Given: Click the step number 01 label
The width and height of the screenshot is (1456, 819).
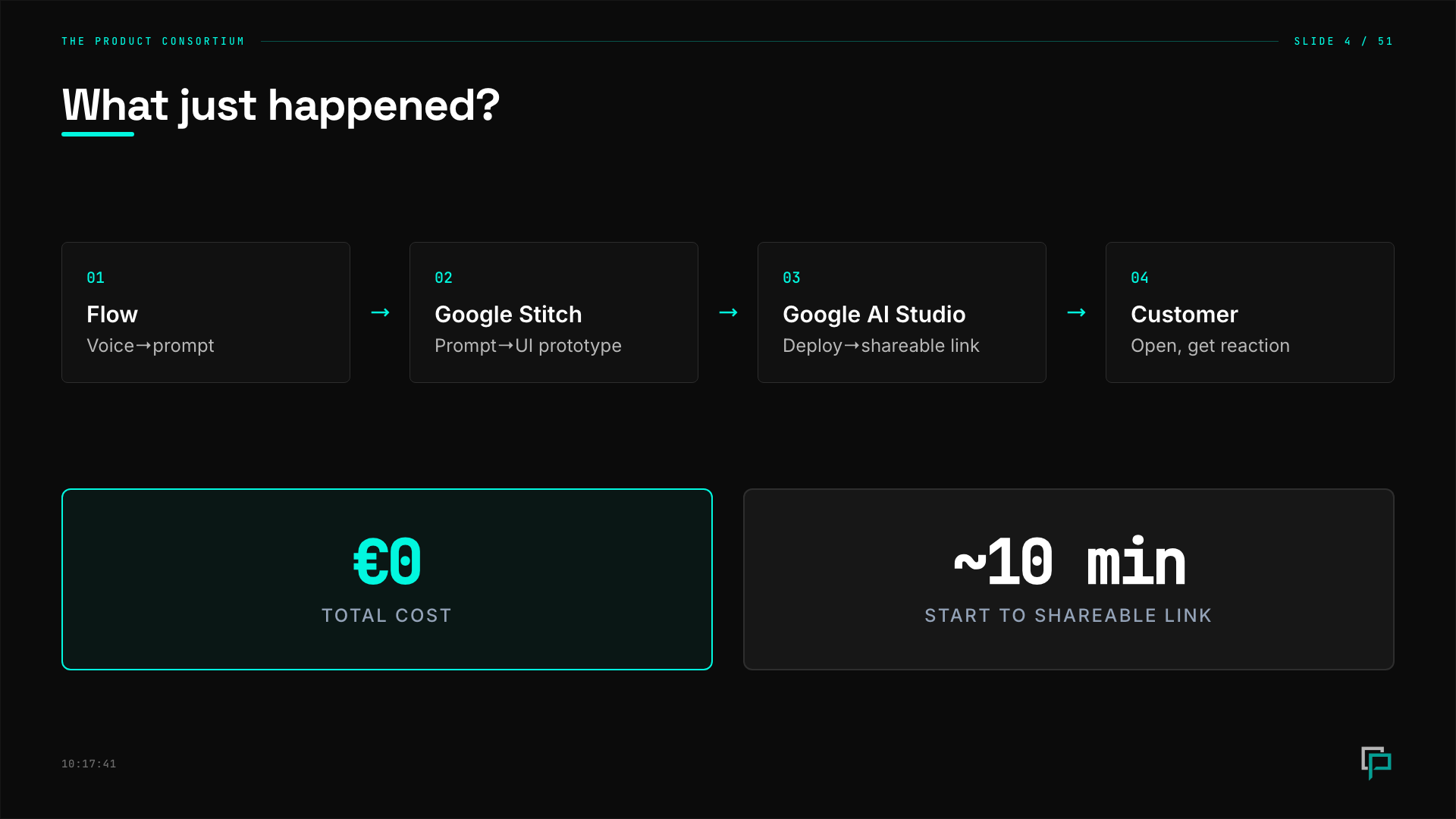Looking at the screenshot, I should [96, 278].
